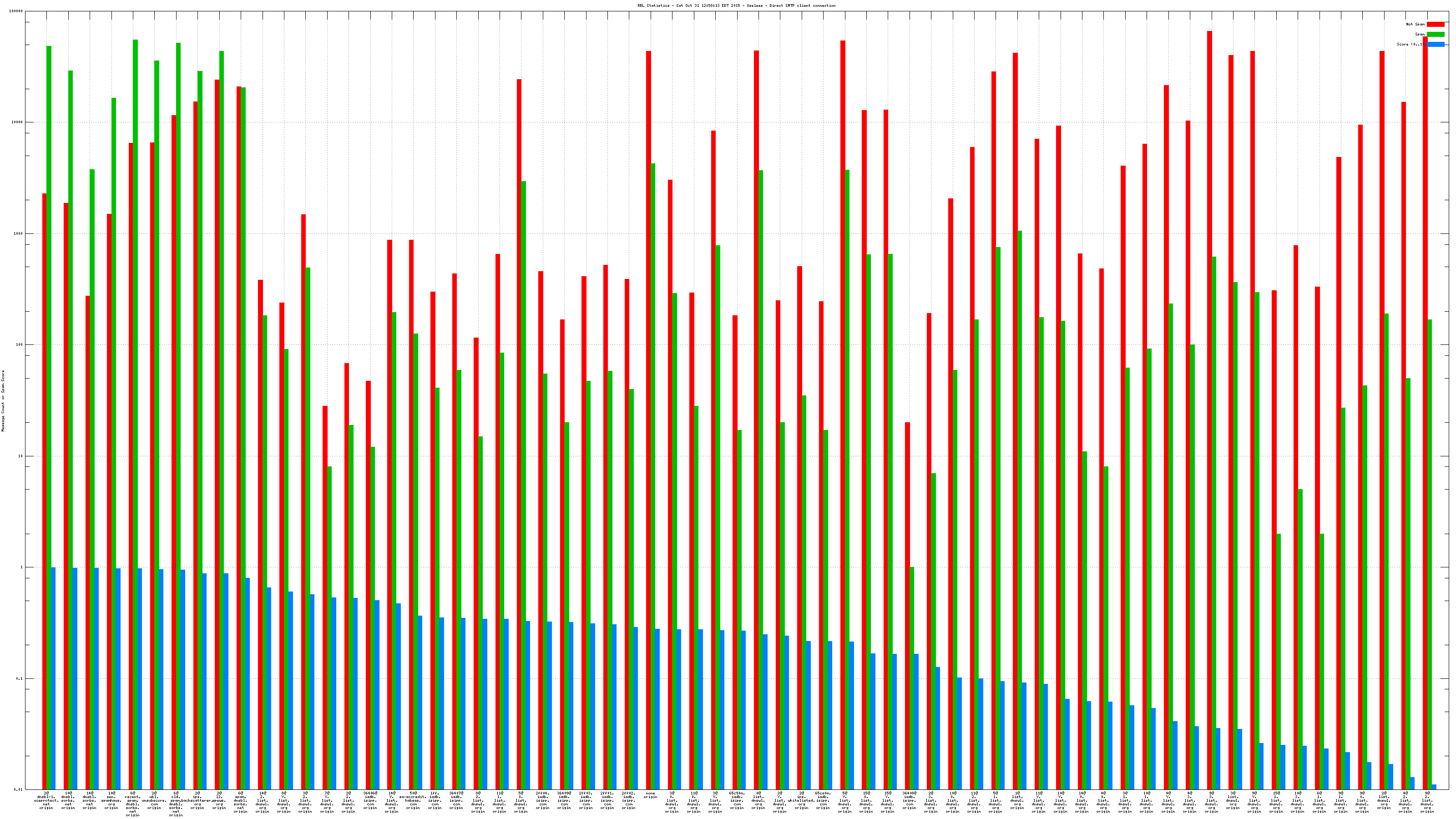Click the 'none origin' x-axis label
Screen dimensions: 1456x819
point(650,795)
